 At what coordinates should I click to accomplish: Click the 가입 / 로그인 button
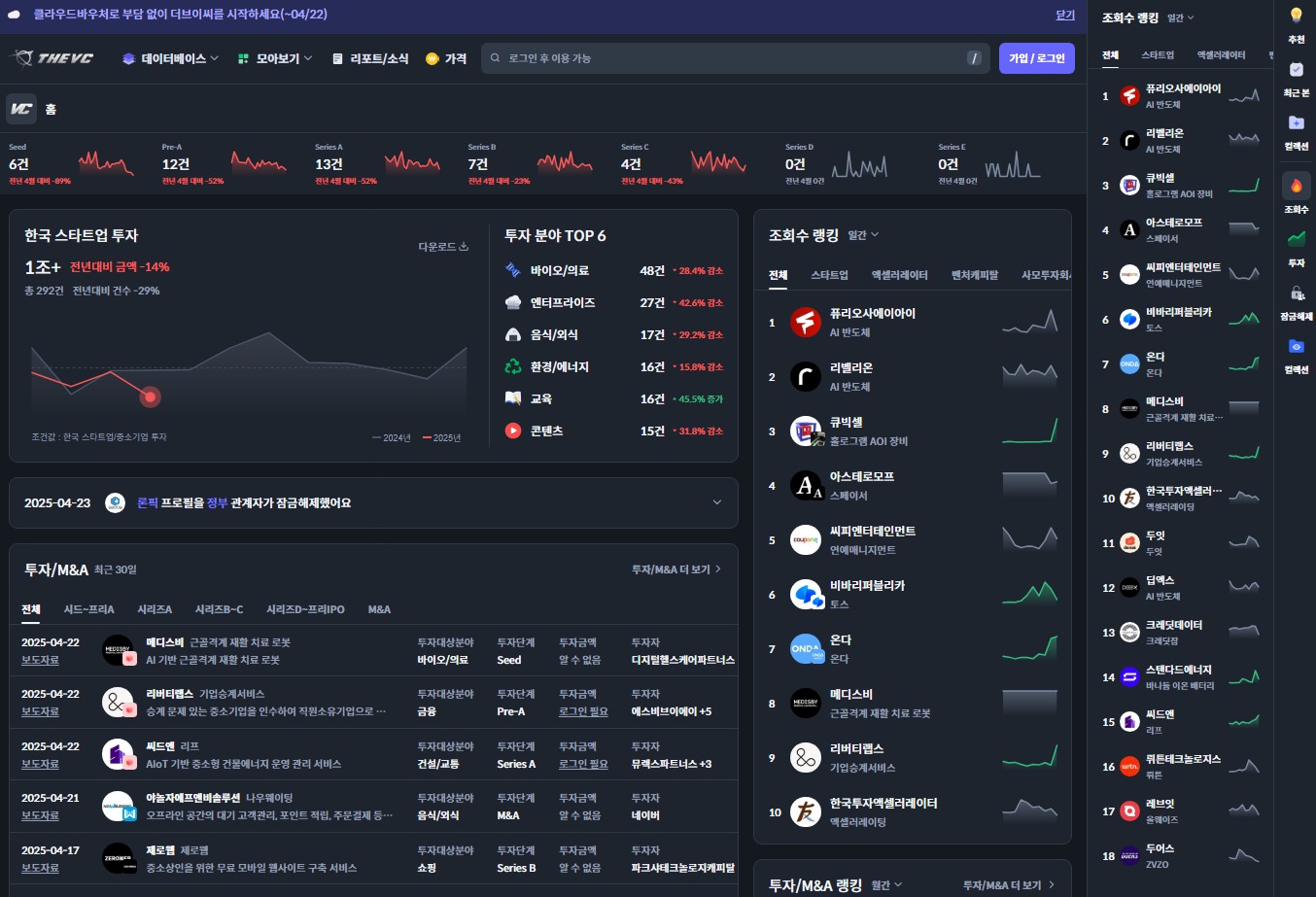[1037, 58]
